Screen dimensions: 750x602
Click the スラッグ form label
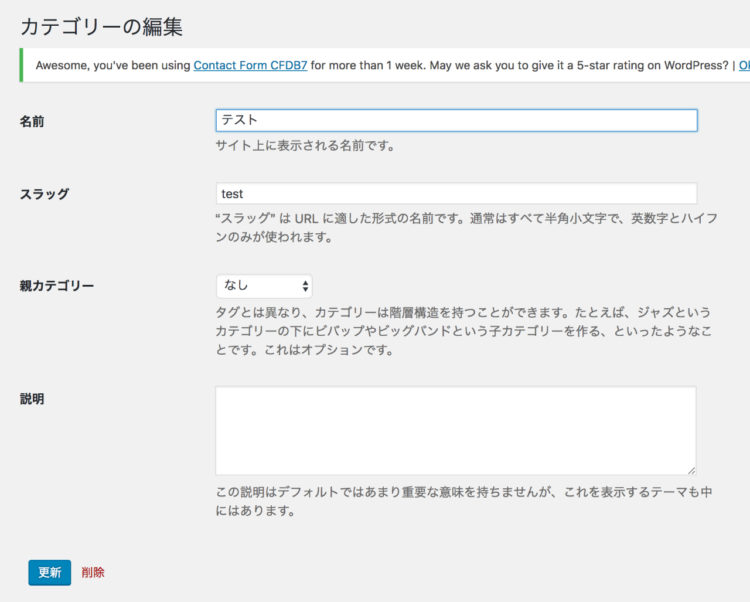pyautogui.click(x=44, y=194)
